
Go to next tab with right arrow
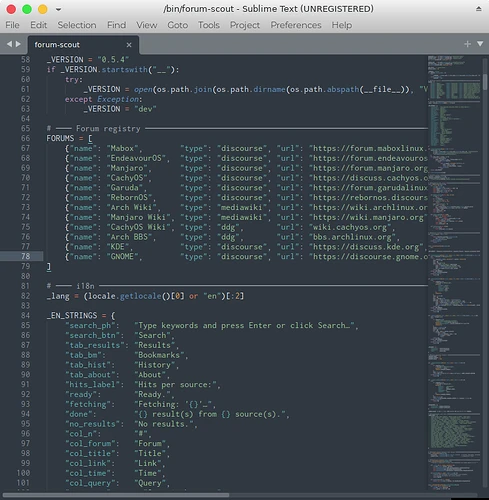(18, 44)
